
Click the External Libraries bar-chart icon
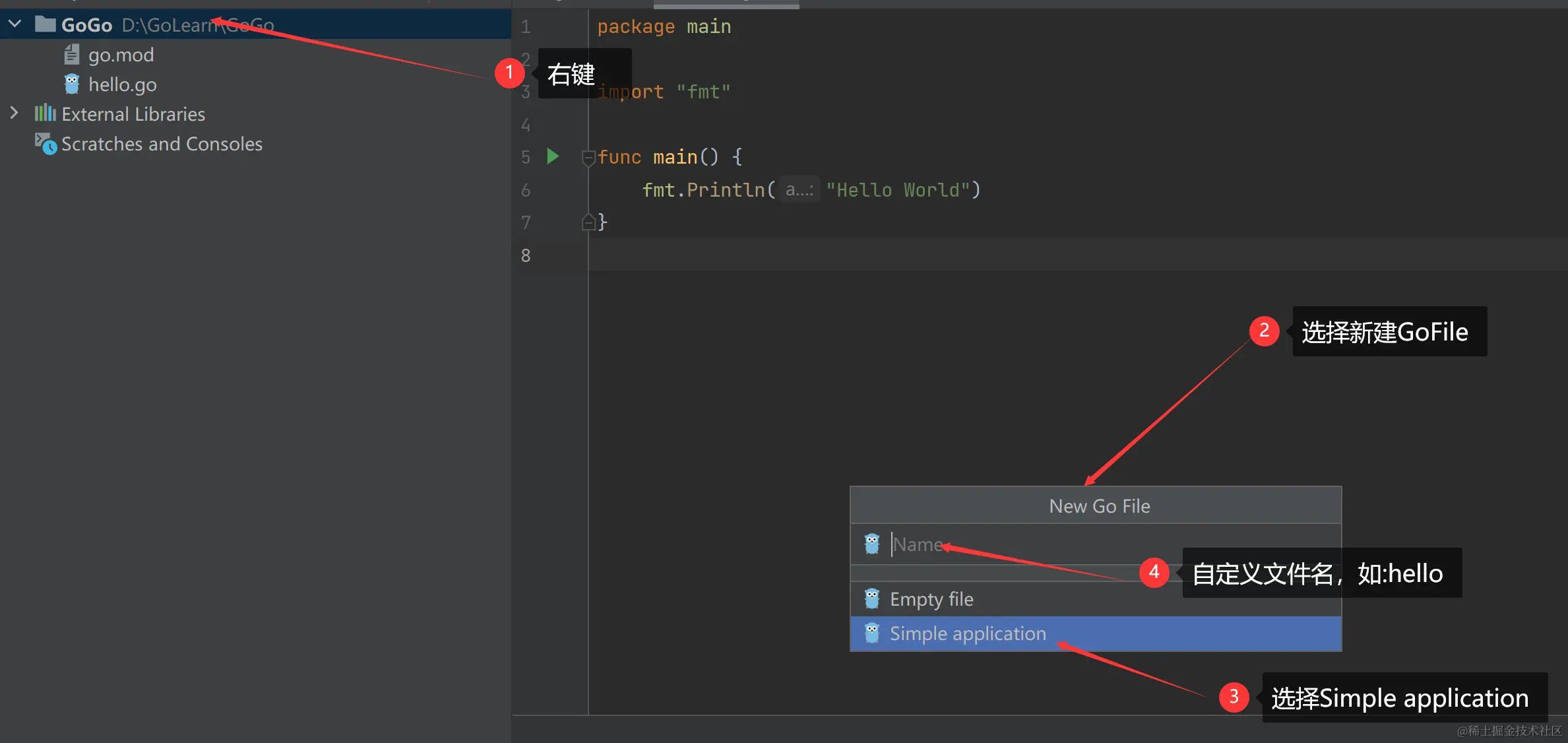point(45,113)
